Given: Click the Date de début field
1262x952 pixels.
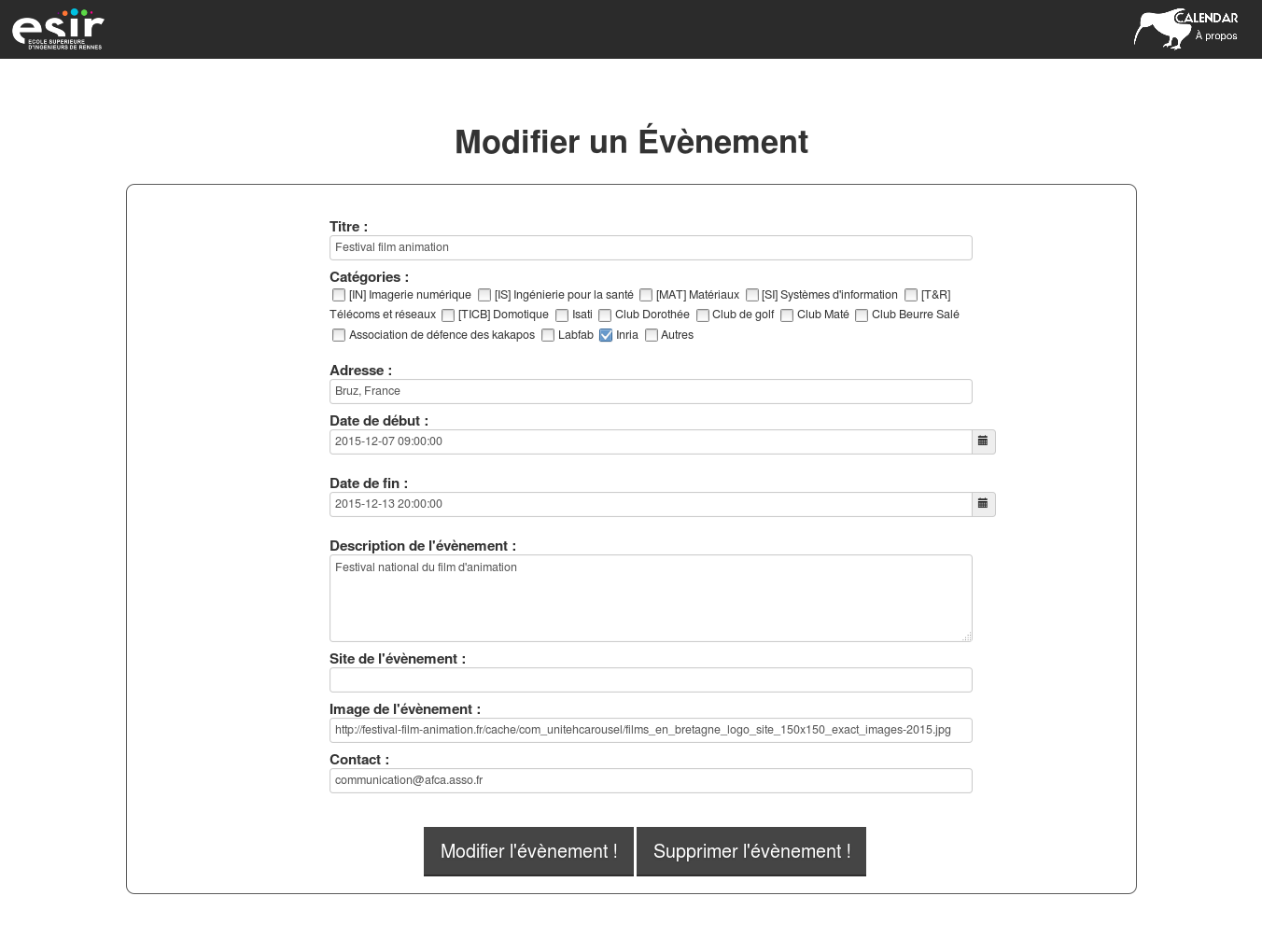Looking at the screenshot, I should pos(650,441).
